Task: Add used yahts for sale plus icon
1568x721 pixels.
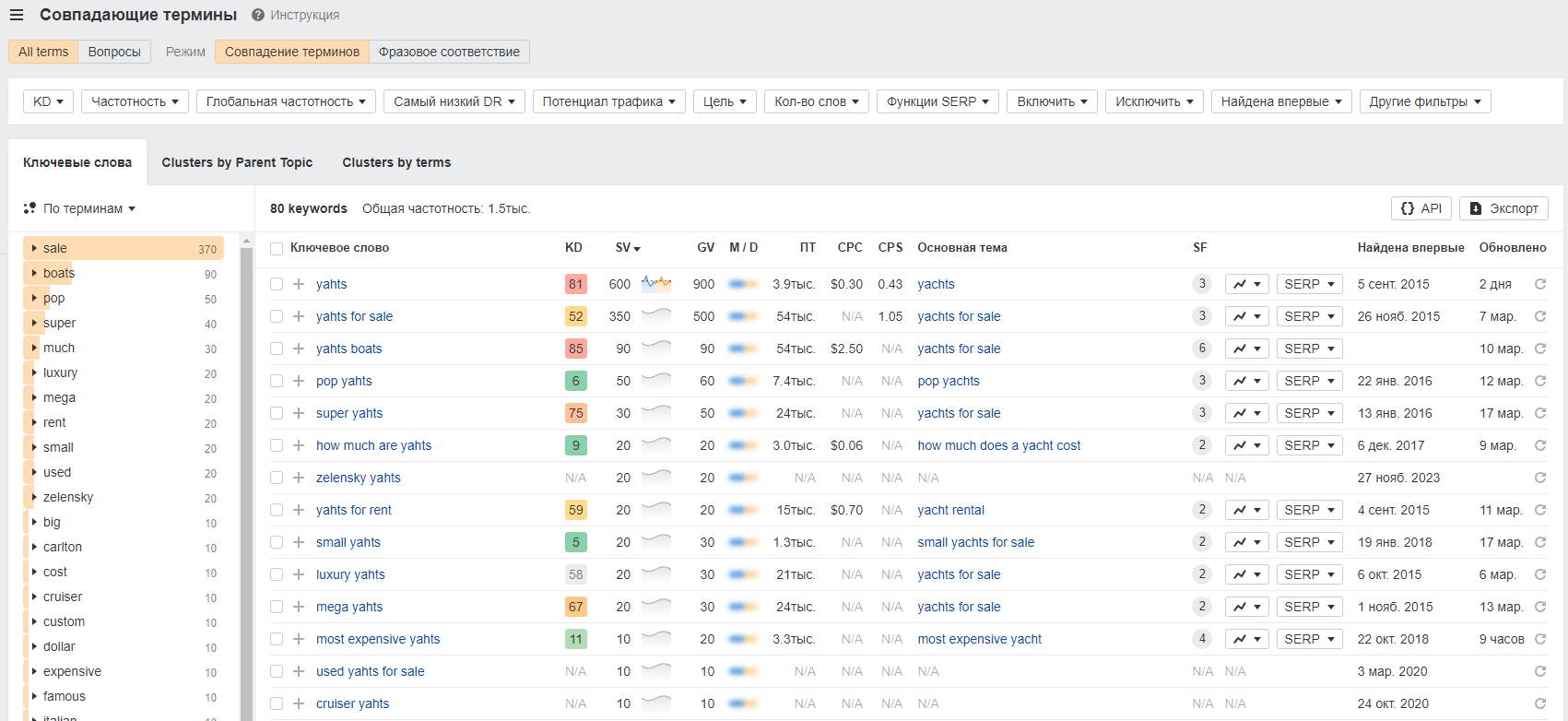Action: [299, 671]
